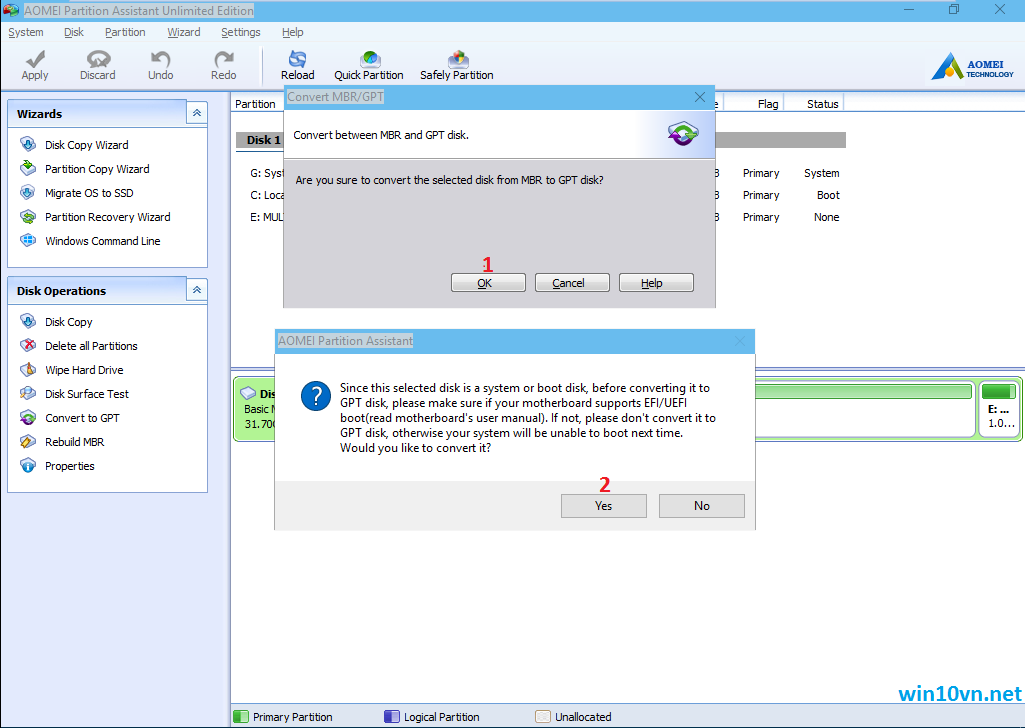This screenshot has height=728, width=1025.
Task: Open disk Properties in Disk Operations
Action: pos(69,466)
